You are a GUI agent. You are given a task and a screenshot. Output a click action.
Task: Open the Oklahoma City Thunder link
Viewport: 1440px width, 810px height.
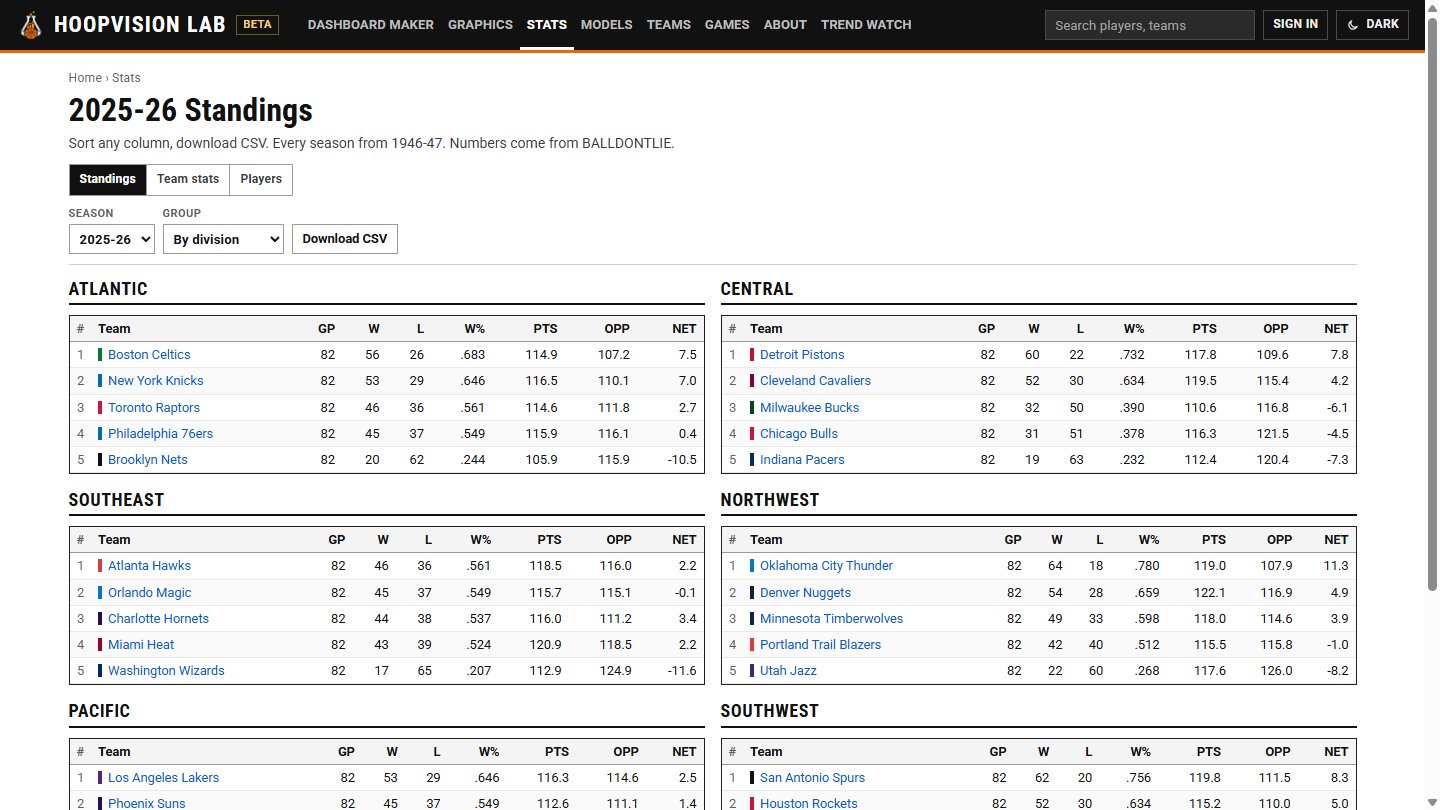tap(826, 566)
